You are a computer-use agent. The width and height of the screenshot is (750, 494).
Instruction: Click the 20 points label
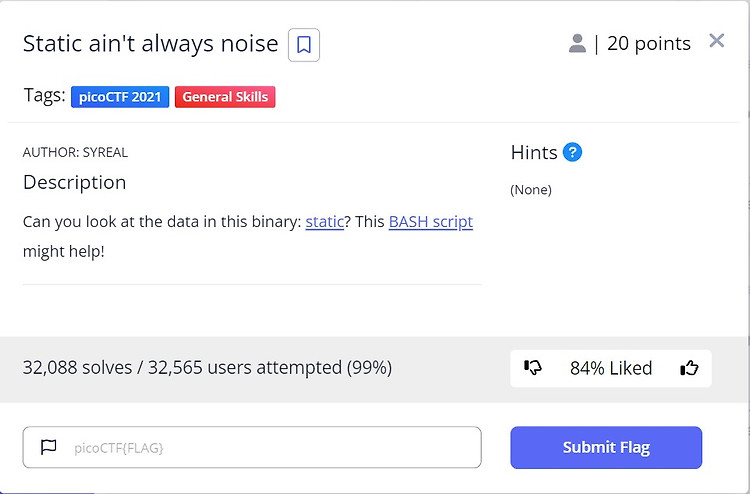point(649,44)
